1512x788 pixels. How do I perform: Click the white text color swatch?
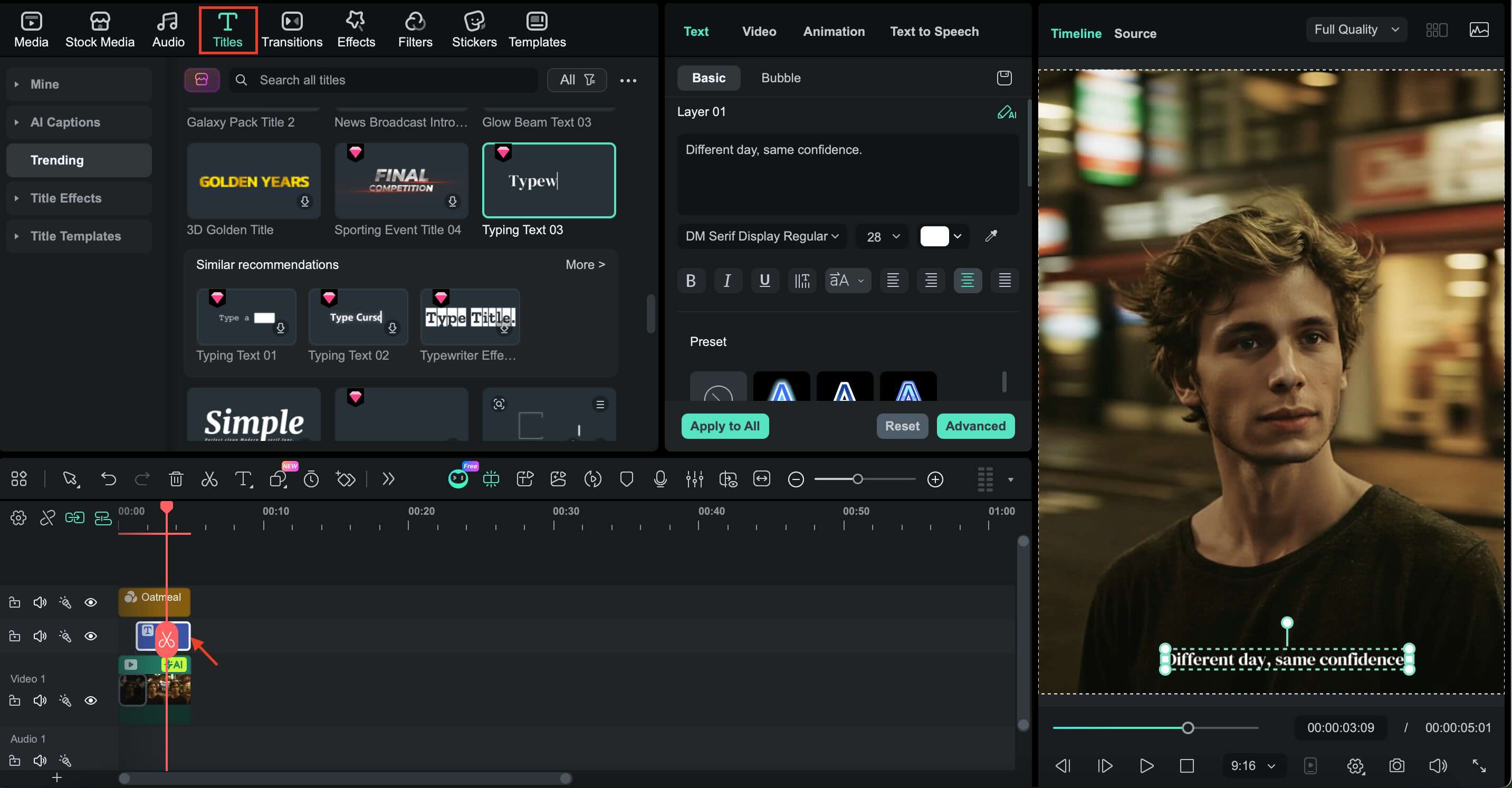934,236
